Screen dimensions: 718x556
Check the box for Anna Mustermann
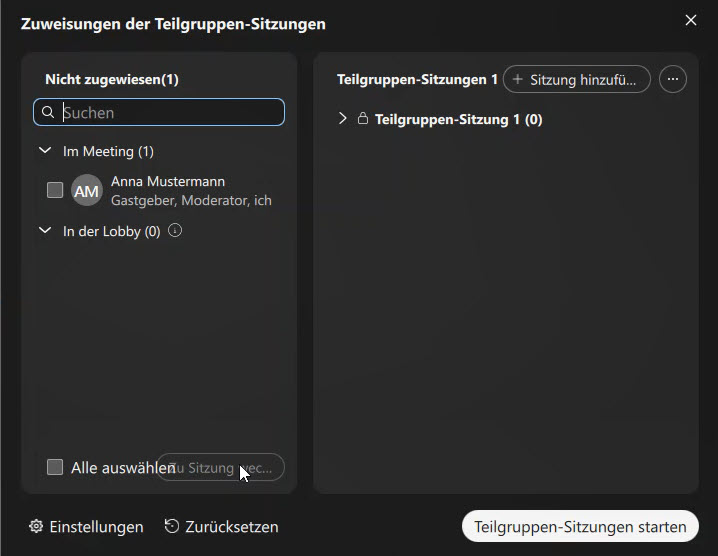click(55, 190)
